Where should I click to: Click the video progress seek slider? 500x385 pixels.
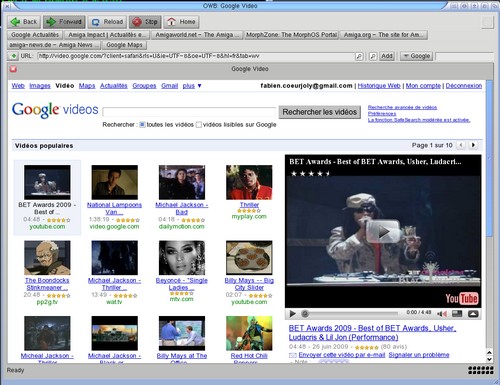pyautogui.click(x=351, y=314)
